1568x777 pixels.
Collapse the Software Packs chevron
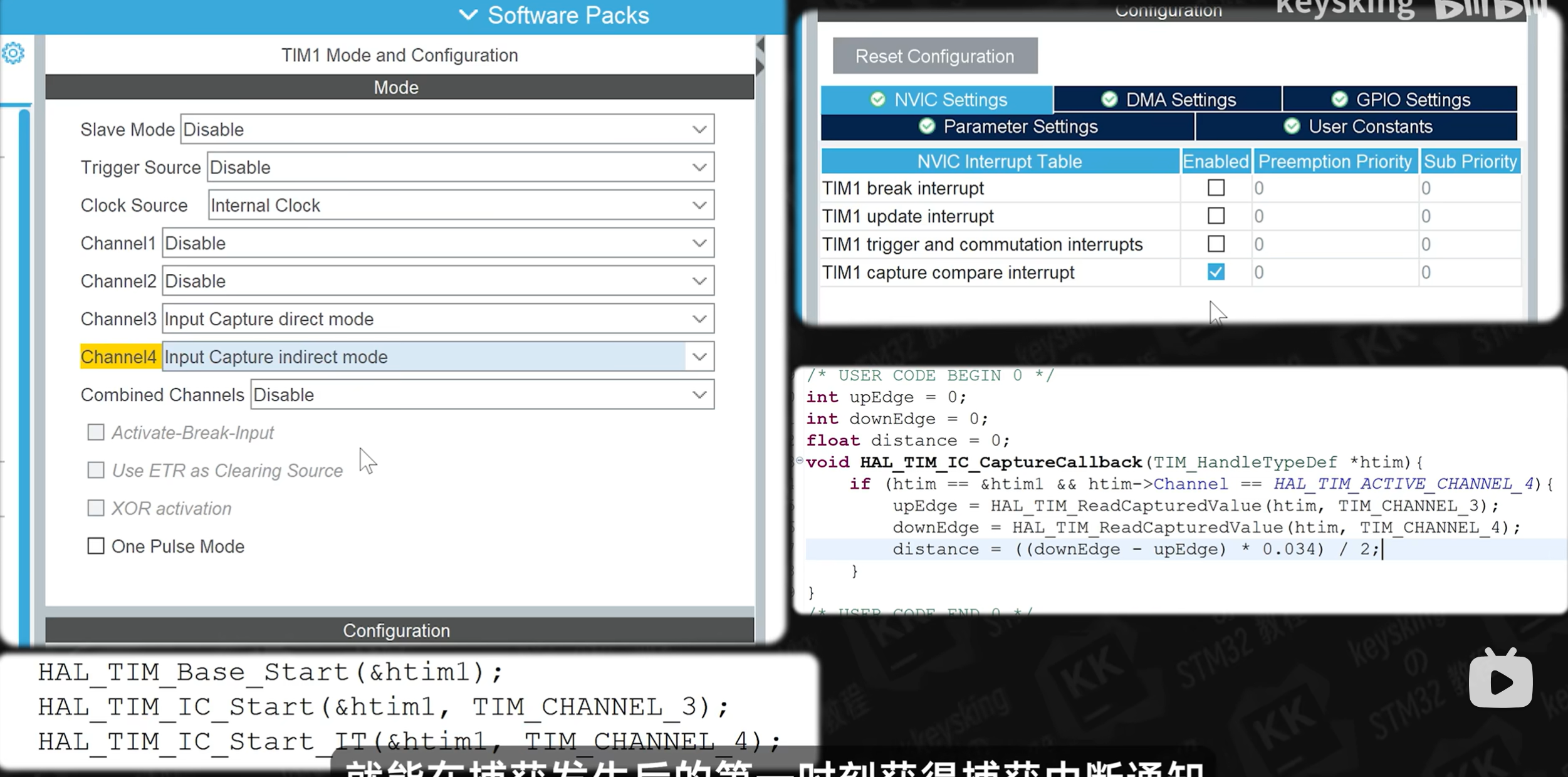point(468,15)
